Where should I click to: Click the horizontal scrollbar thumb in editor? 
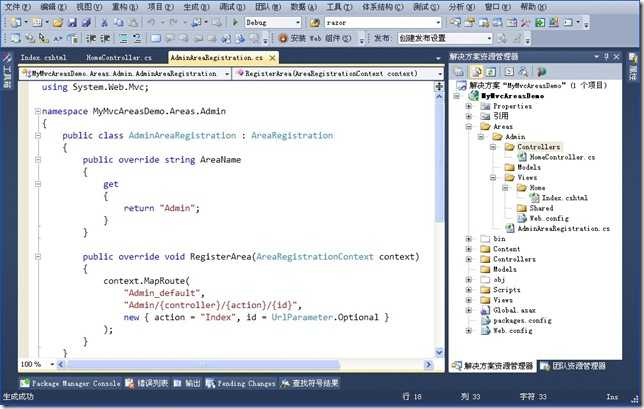203,364
